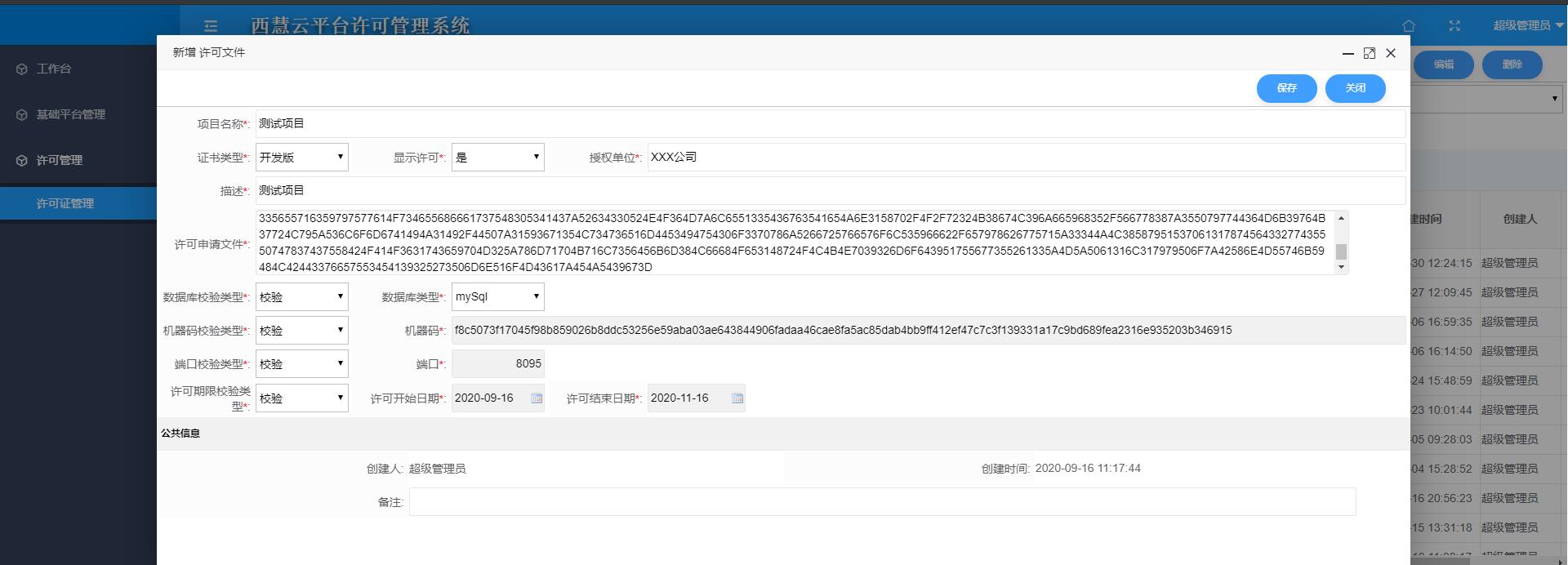The height and width of the screenshot is (565, 1568).
Task: Expand 基础平台管理 sidebar menu
Action: 71,114
